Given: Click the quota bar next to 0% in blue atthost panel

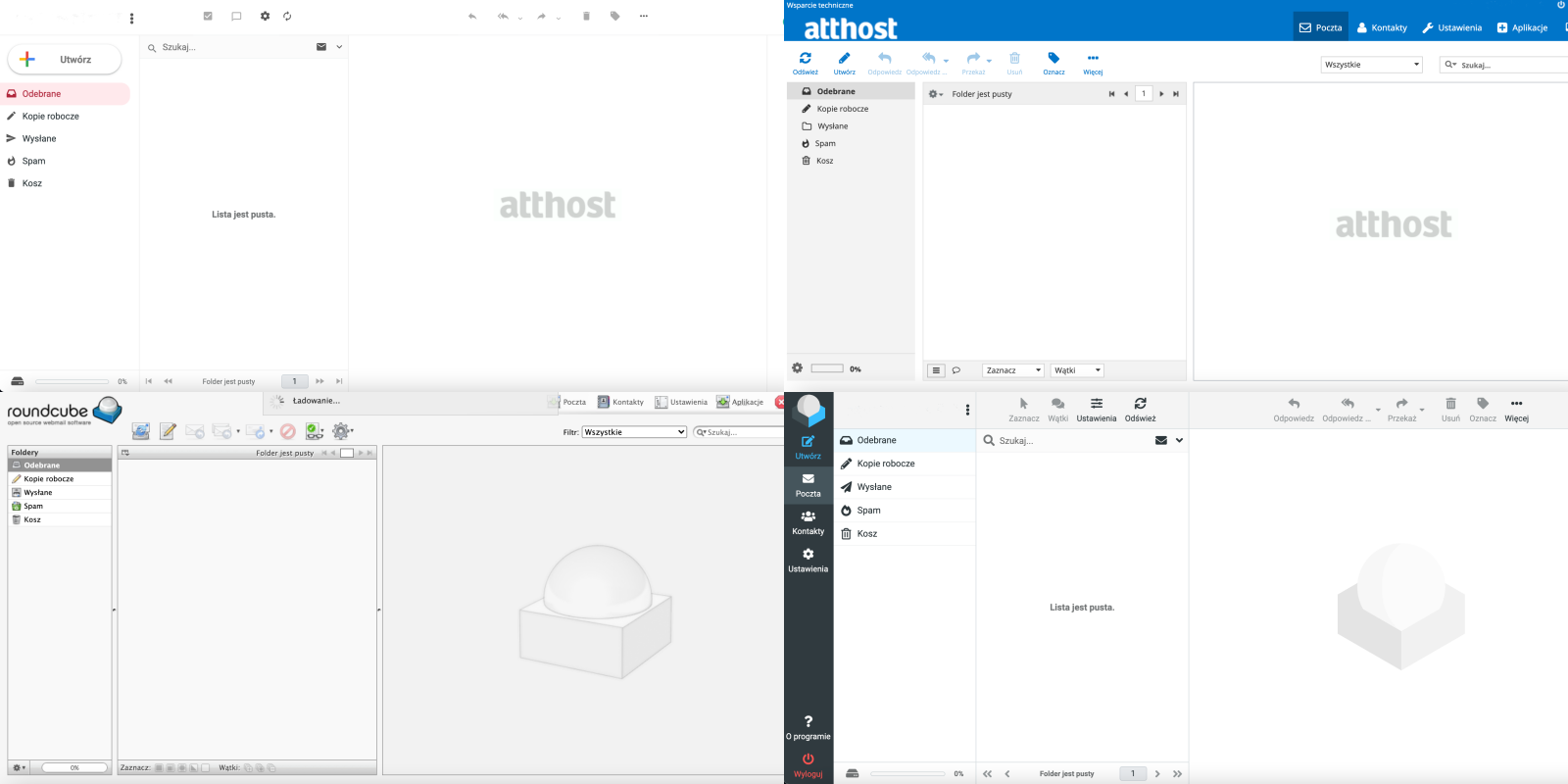Looking at the screenshot, I should (x=827, y=368).
